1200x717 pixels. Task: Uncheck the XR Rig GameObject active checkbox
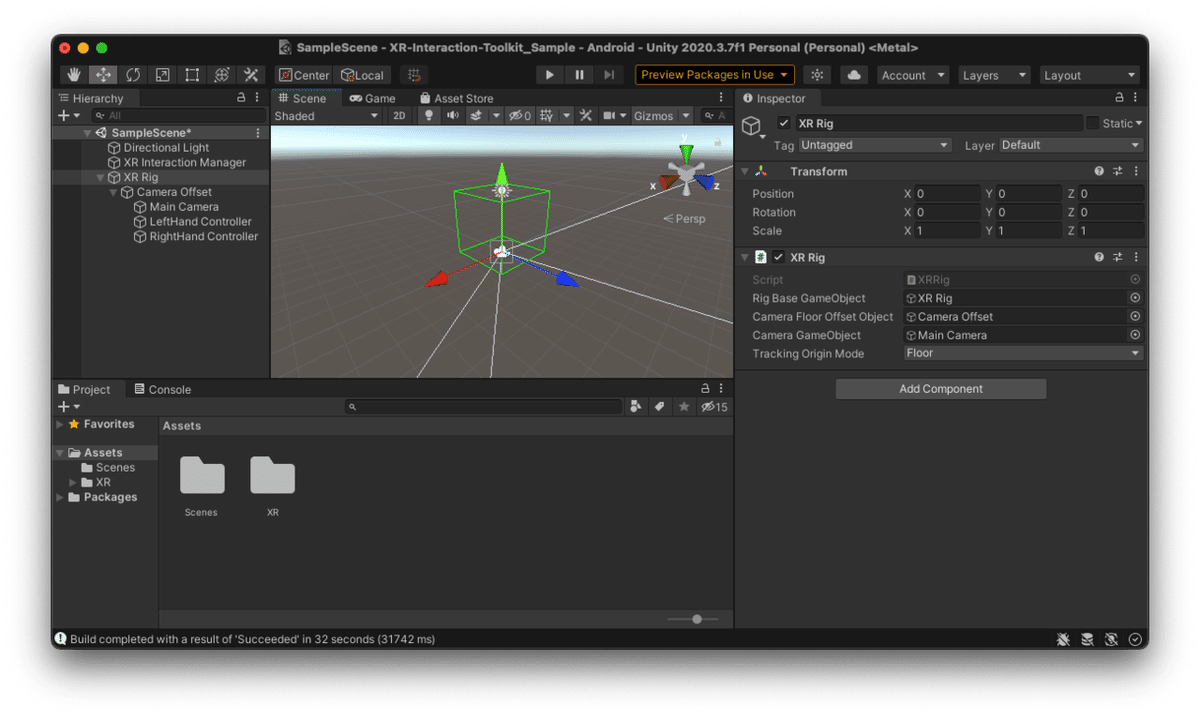[x=784, y=123]
